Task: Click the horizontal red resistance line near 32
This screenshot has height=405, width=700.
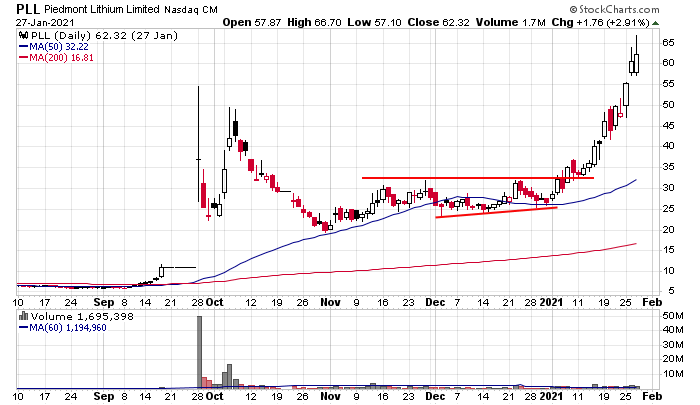Action: [478, 178]
